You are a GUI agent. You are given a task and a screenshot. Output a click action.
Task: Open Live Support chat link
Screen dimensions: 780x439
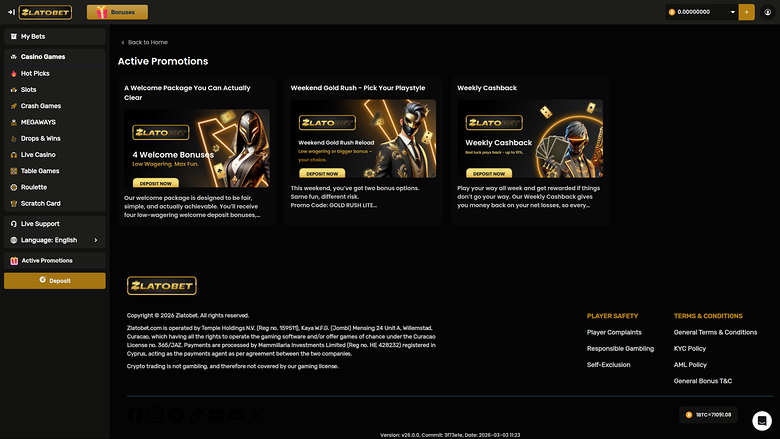point(55,224)
